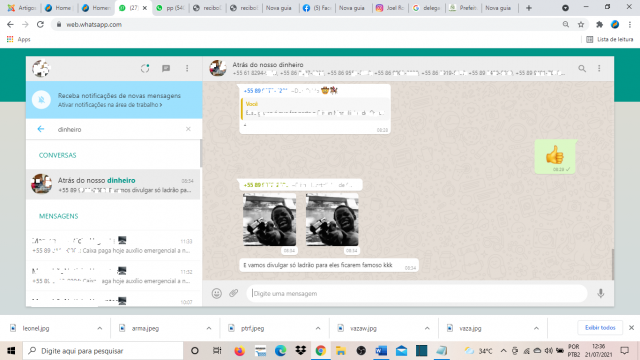The image size is (640, 360).
Task: Show hidden tray icons chevron
Action: 503,351
